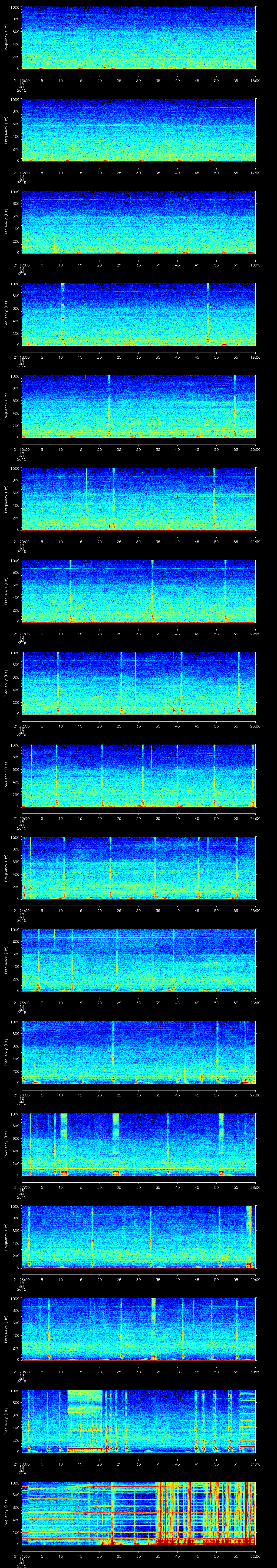Select the "25:00" end time label
277x1568 pixels.
click(x=256, y=910)
